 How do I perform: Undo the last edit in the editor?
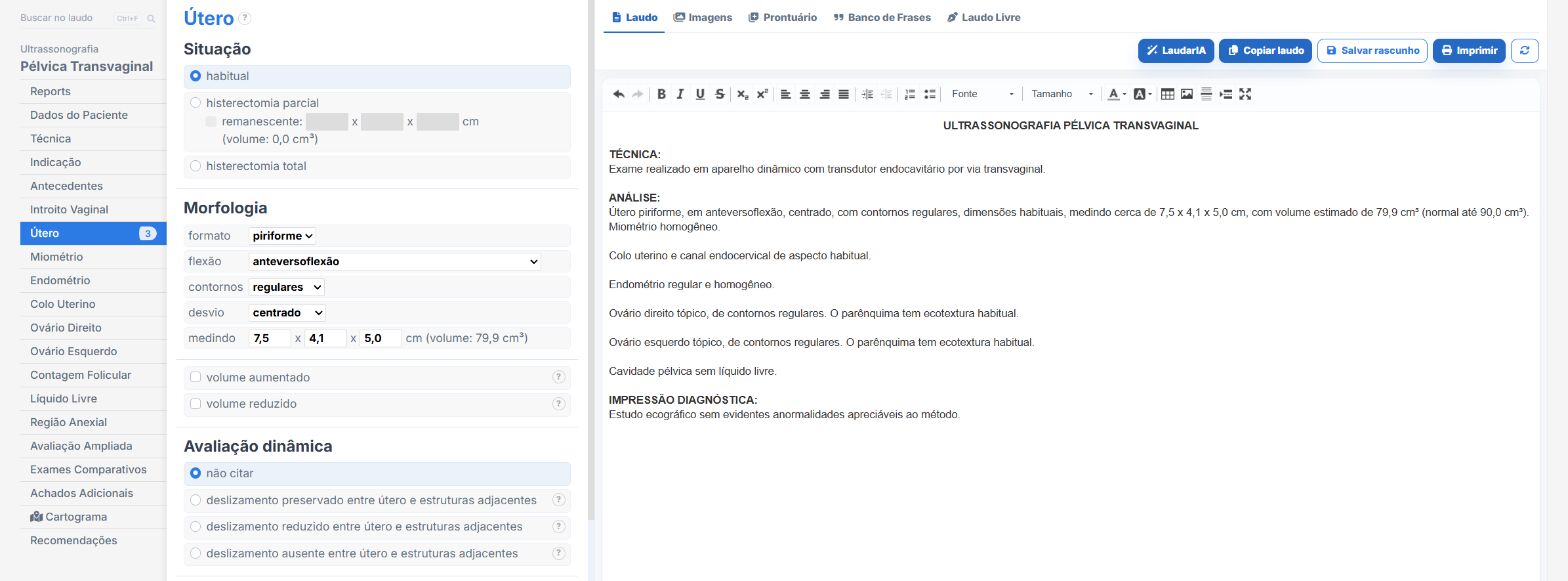(618, 94)
